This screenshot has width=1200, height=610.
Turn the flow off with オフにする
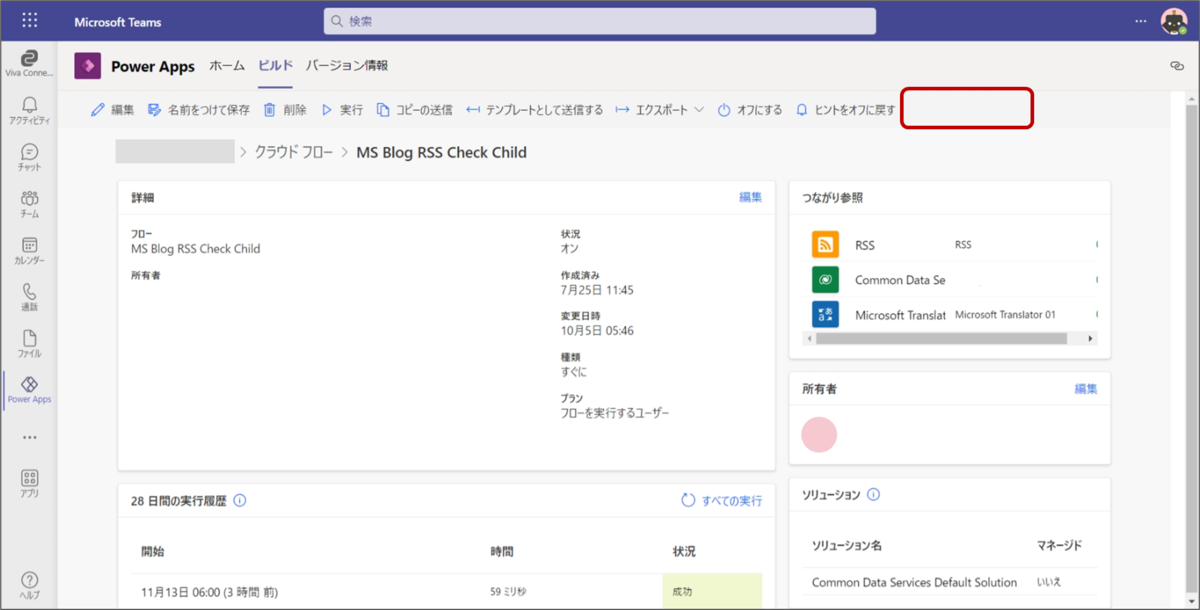click(750, 110)
